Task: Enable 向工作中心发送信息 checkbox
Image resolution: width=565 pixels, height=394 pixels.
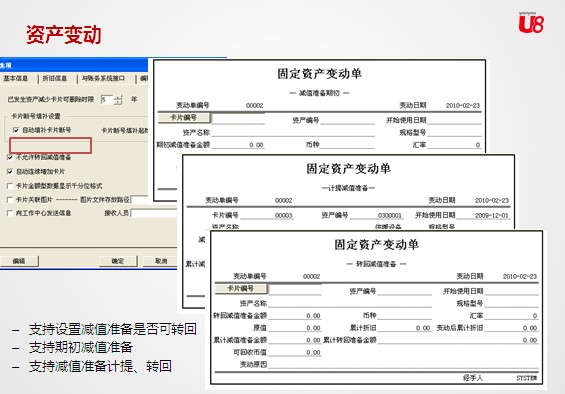Action: pyautogui.click(x=10, y=213)
